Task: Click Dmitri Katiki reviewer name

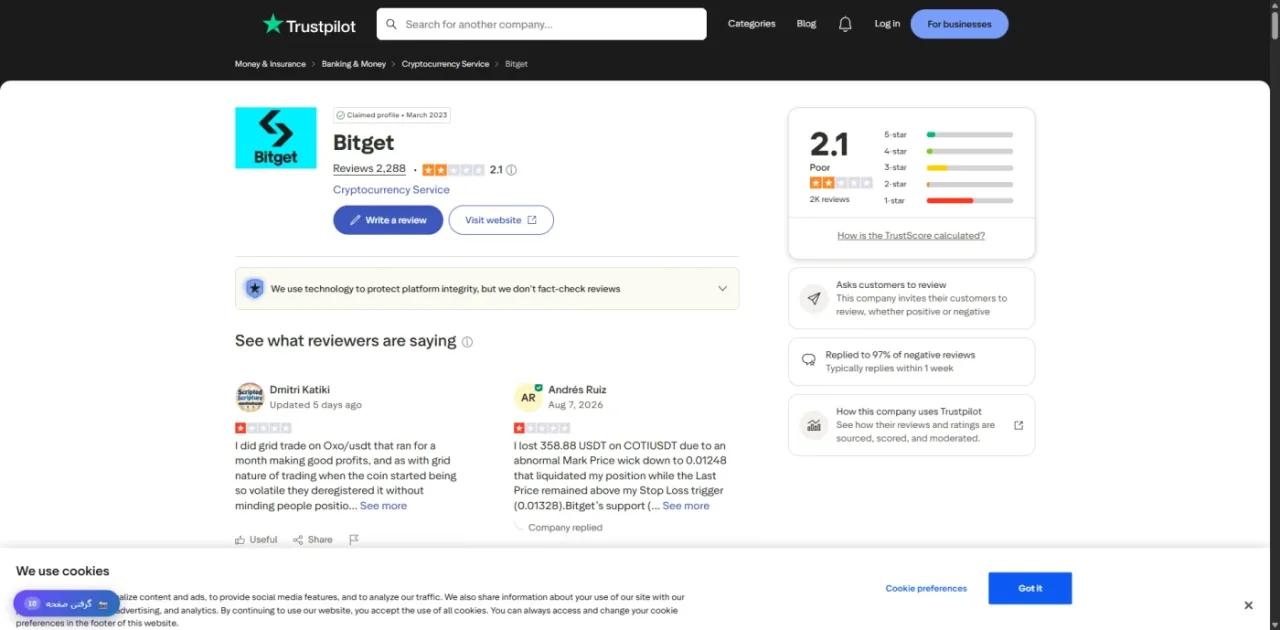Action: click(299, 390)
